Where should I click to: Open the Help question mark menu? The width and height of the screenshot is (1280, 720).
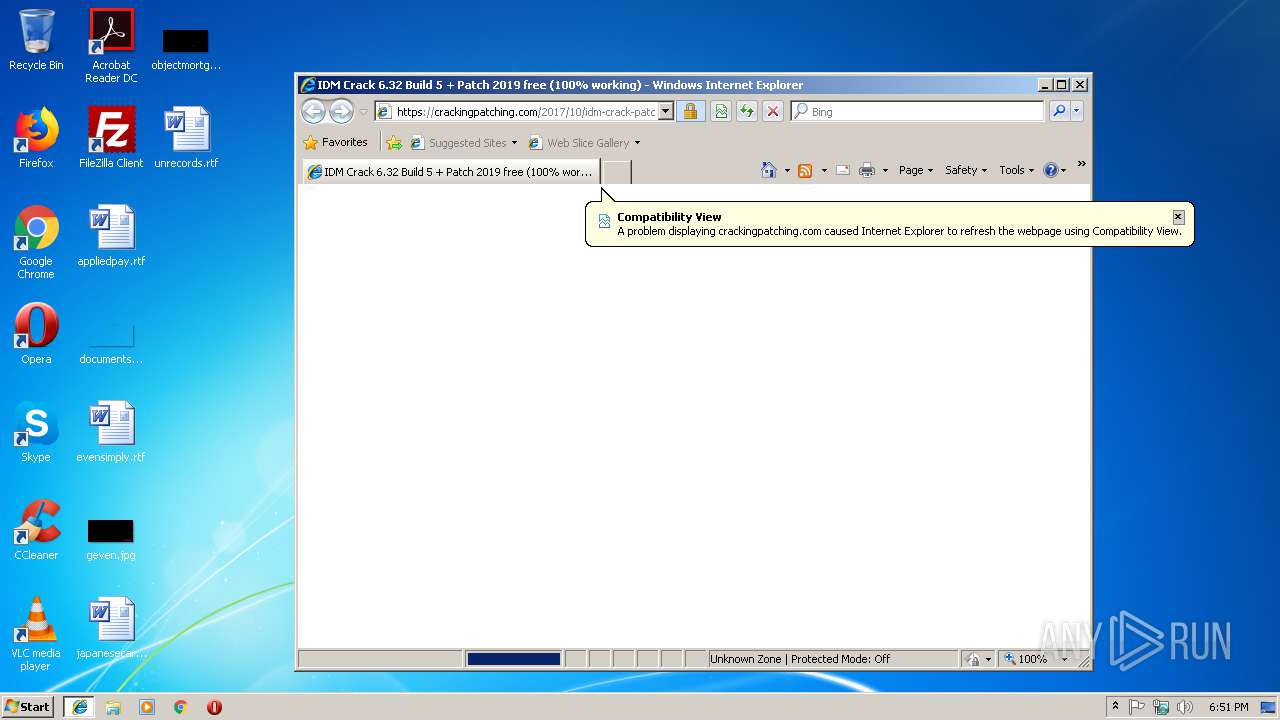(x=1054, y=170)
